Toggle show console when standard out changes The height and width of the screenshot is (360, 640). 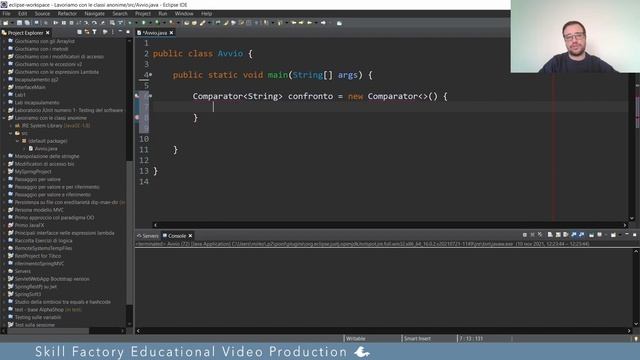click(x=573, y=235)
